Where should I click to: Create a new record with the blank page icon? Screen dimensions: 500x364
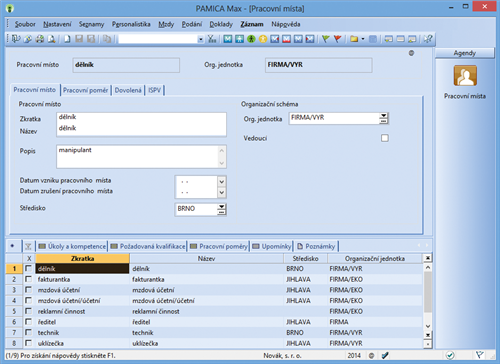(67, 39)
